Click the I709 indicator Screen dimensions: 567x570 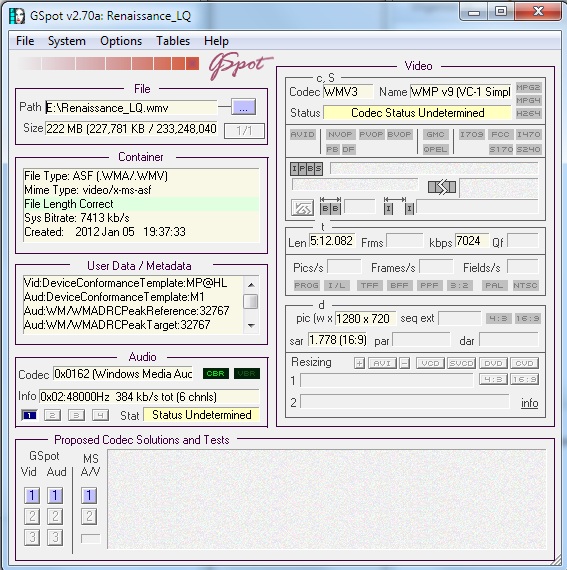click(x=471, y=135)
